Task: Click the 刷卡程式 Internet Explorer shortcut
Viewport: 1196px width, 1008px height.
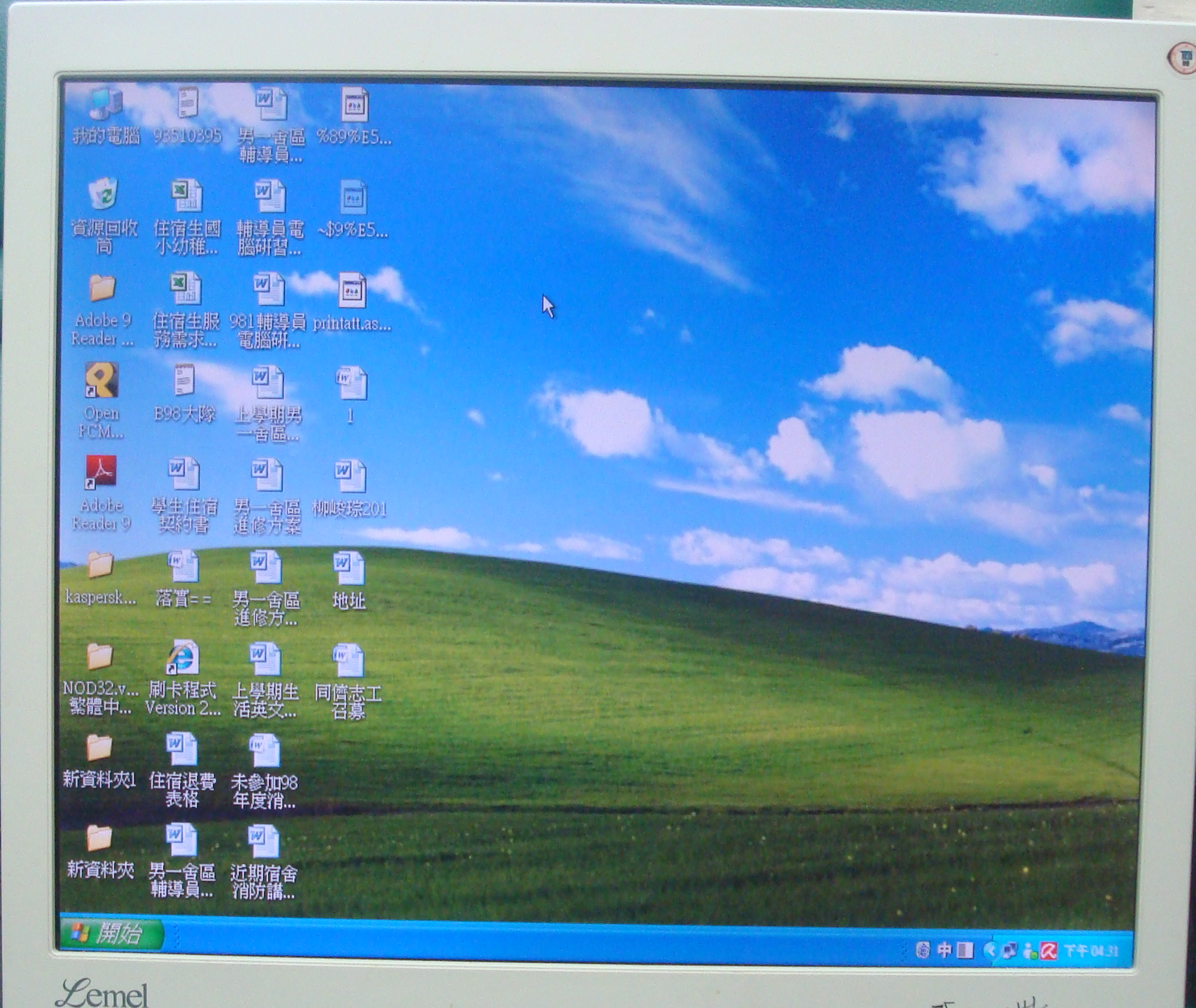Action: tap(183, 658)
